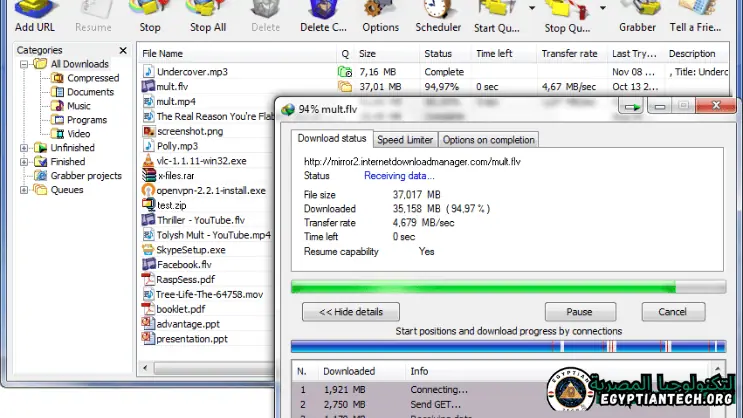Select the Programs category
This screenshot has height=418, width=743.
point(87,120)
